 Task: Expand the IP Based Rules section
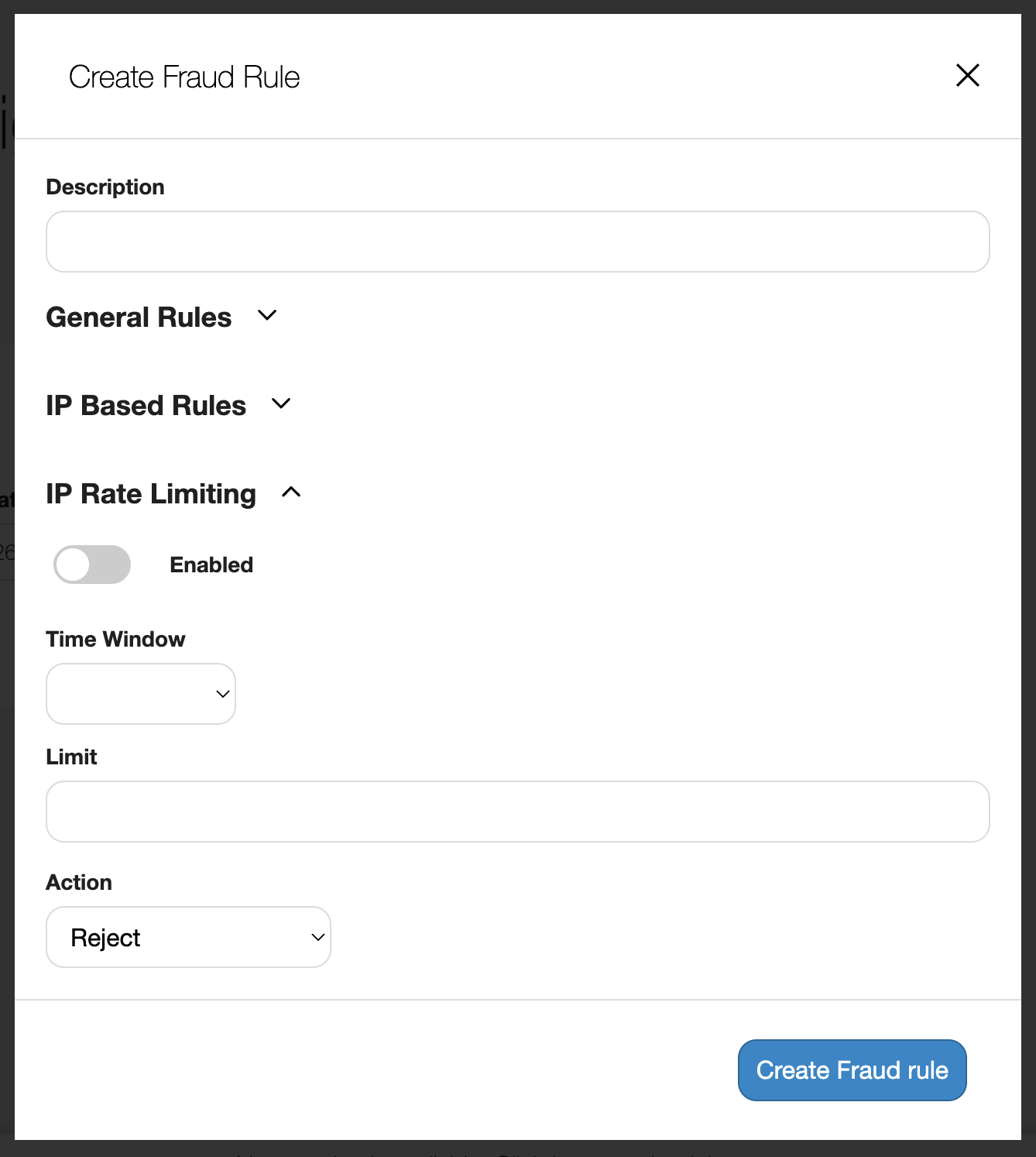(146, 405)
